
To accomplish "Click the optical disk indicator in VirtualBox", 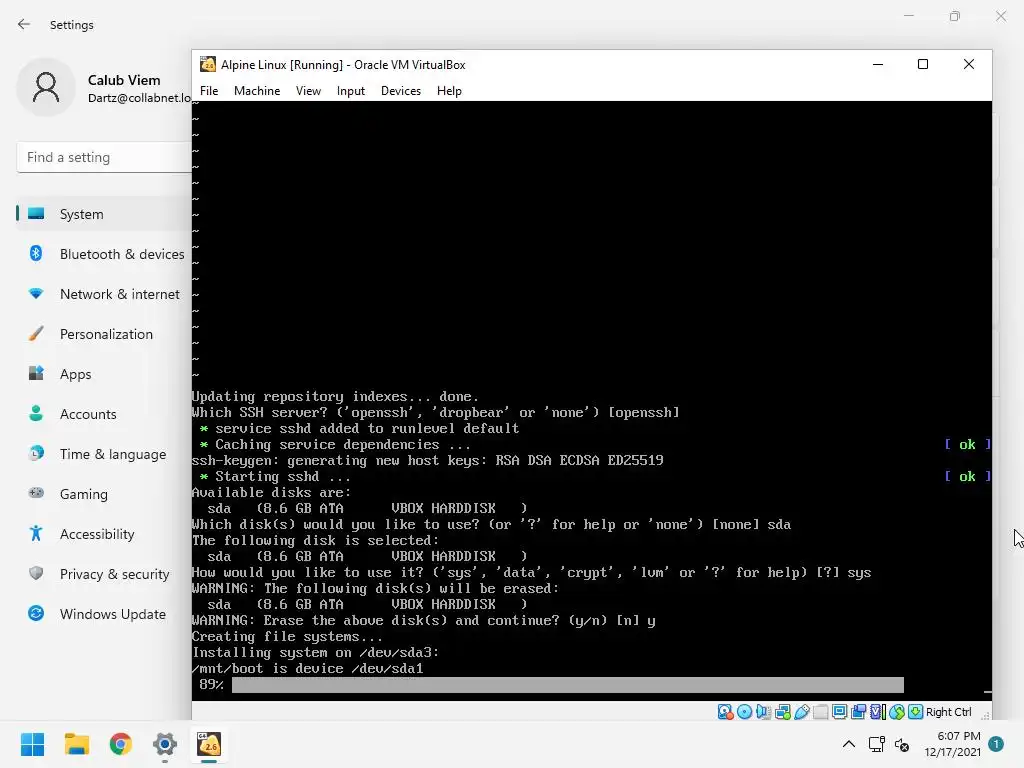I will [744, 712].
